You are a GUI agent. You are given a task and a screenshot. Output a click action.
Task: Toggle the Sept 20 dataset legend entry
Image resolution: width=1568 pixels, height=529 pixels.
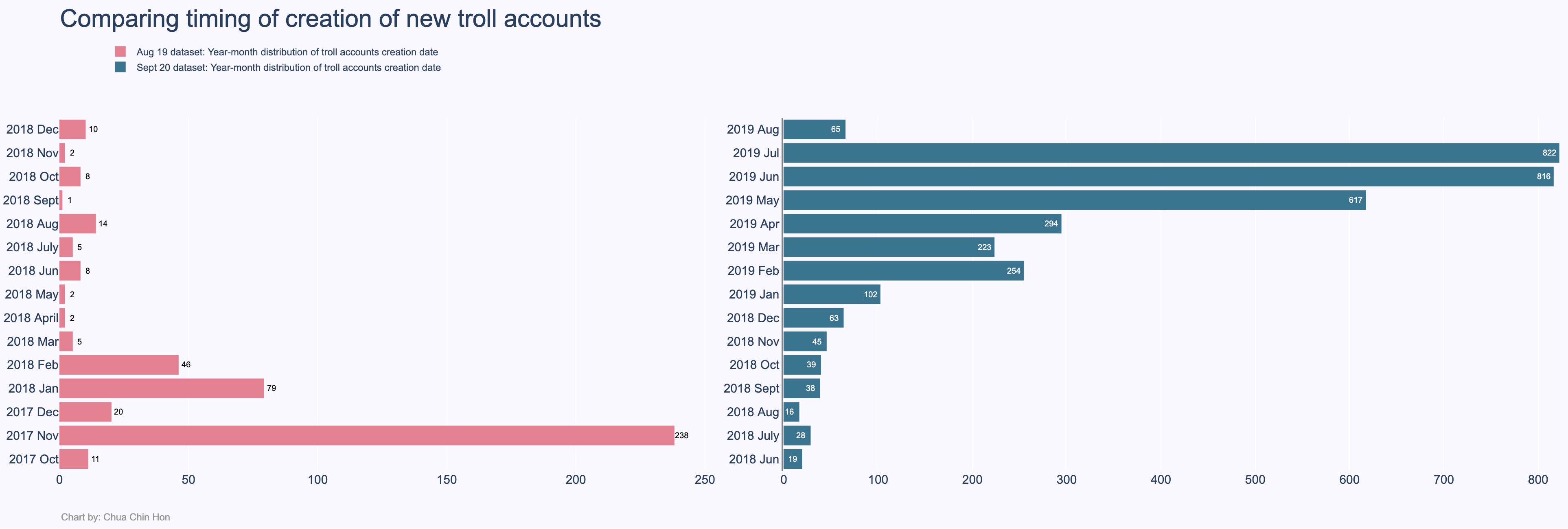[x=289, y=68]
